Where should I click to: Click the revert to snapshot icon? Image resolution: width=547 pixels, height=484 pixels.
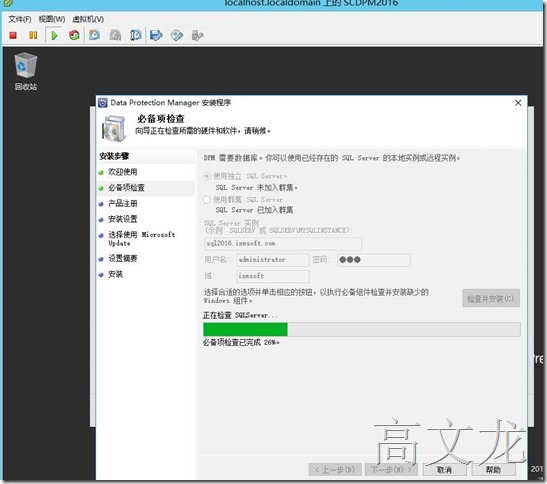pos(115,35)
